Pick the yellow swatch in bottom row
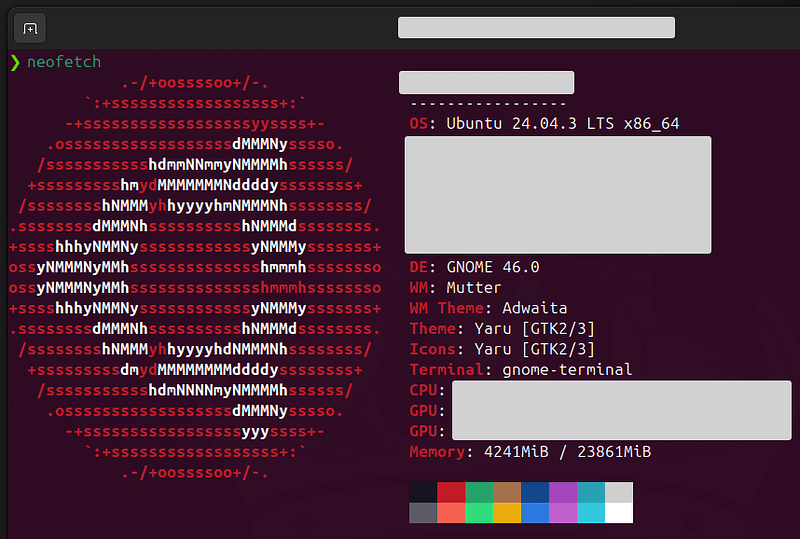The height and width of the screenshot is (539, 800). (507, 513)
